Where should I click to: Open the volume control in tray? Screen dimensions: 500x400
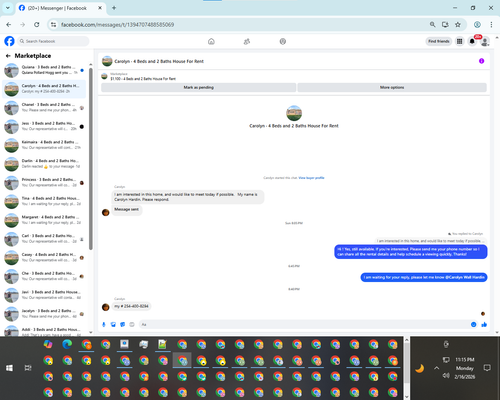[446, 376]
